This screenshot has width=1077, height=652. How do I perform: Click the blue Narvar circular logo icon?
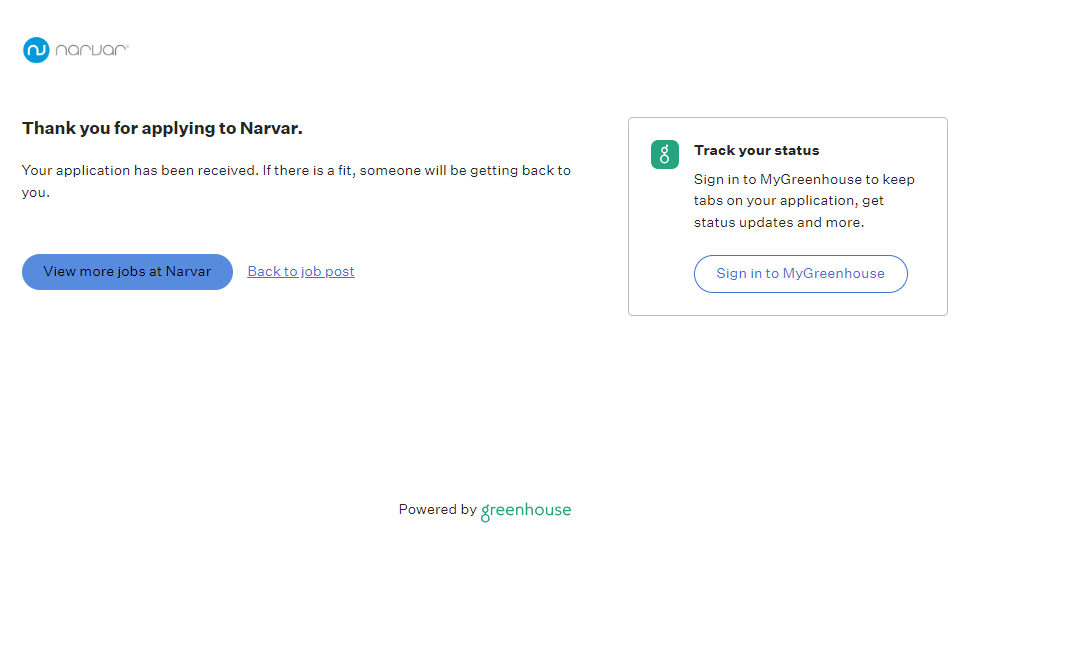pos(36,50)
